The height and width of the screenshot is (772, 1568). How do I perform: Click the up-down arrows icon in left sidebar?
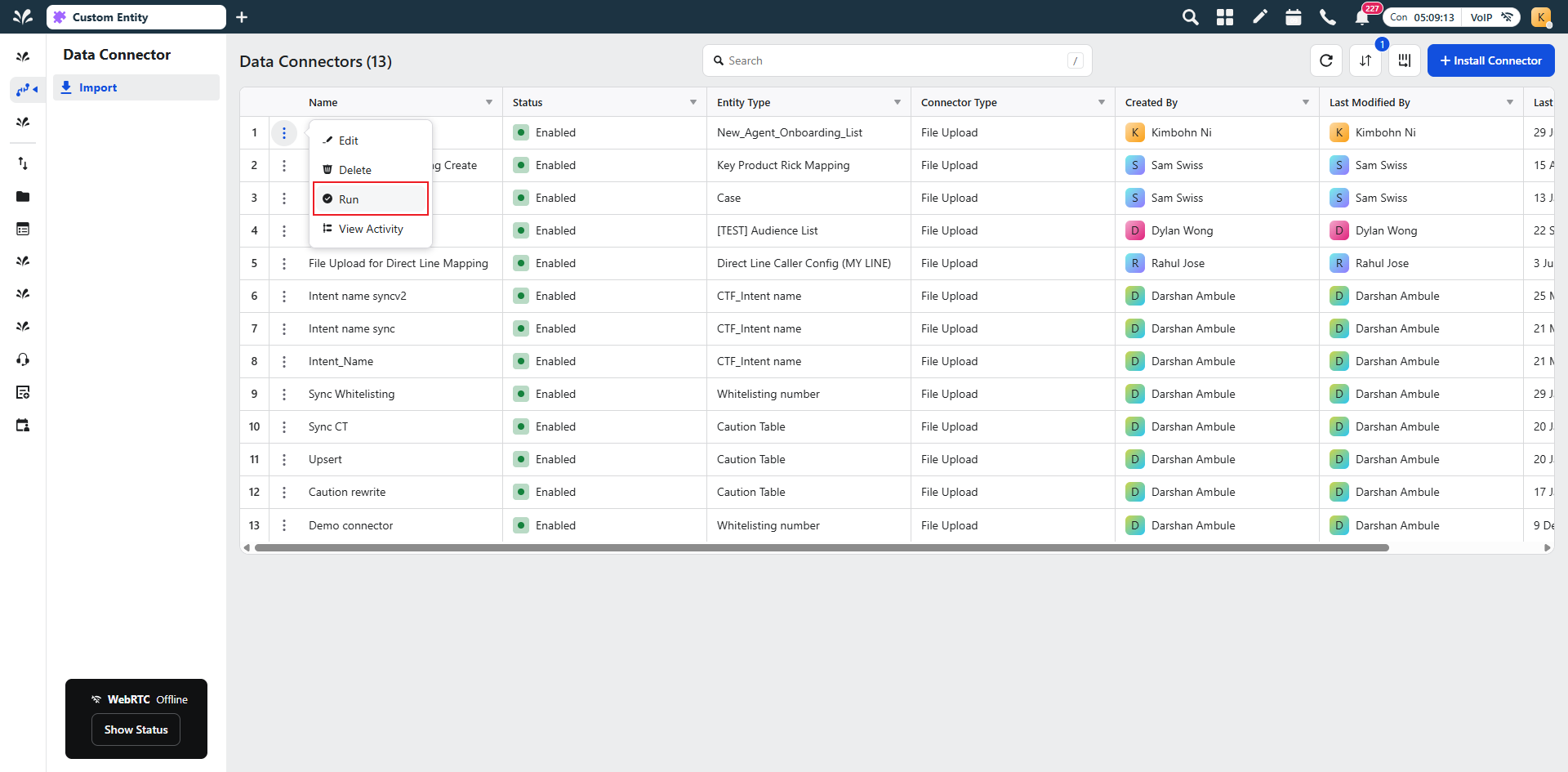tap(23, 163)
